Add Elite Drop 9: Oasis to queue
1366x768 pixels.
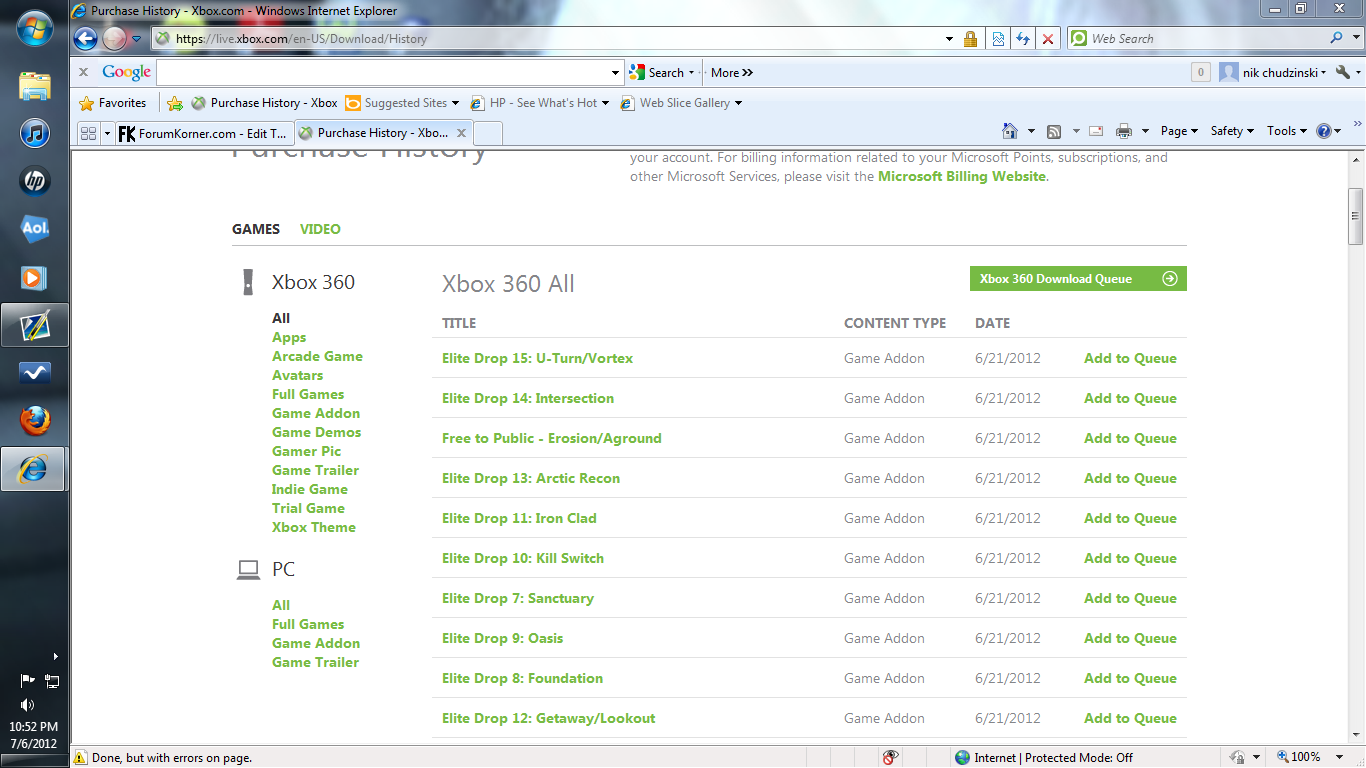tap(1130, 638)
